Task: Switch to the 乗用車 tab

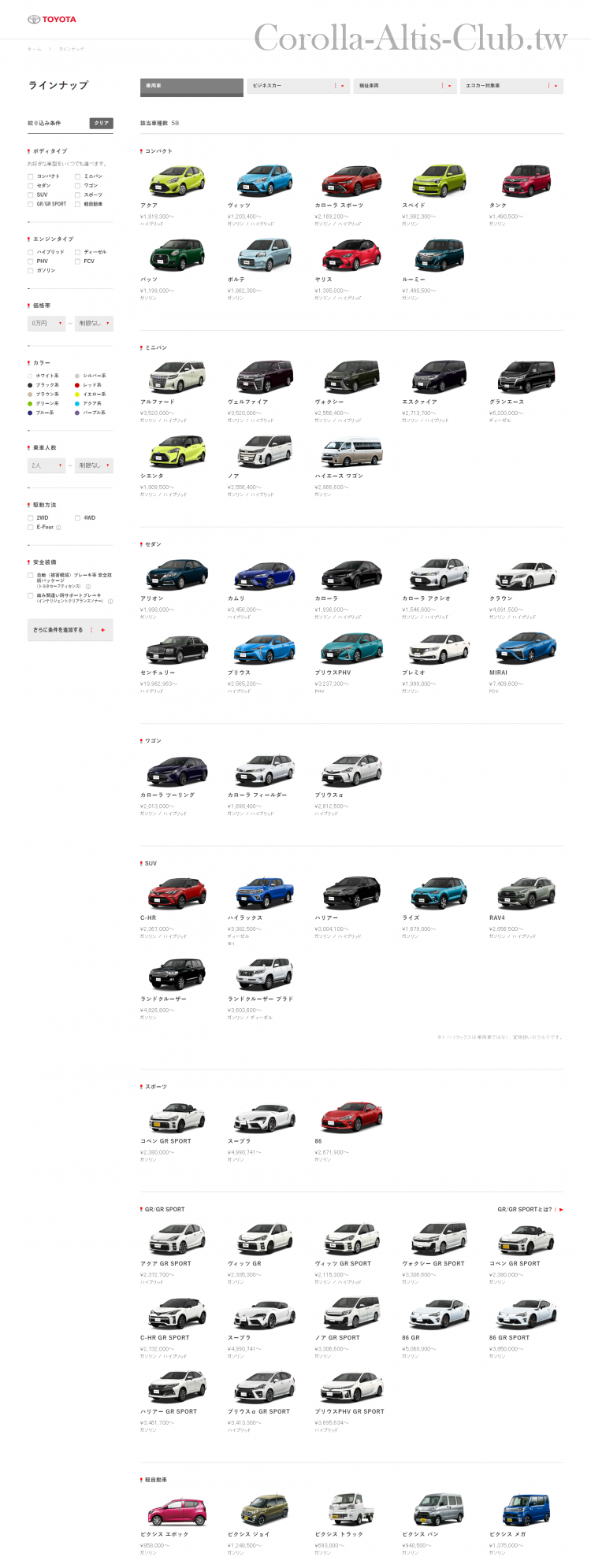Action: pyautogui.click(x=191, y=86)
